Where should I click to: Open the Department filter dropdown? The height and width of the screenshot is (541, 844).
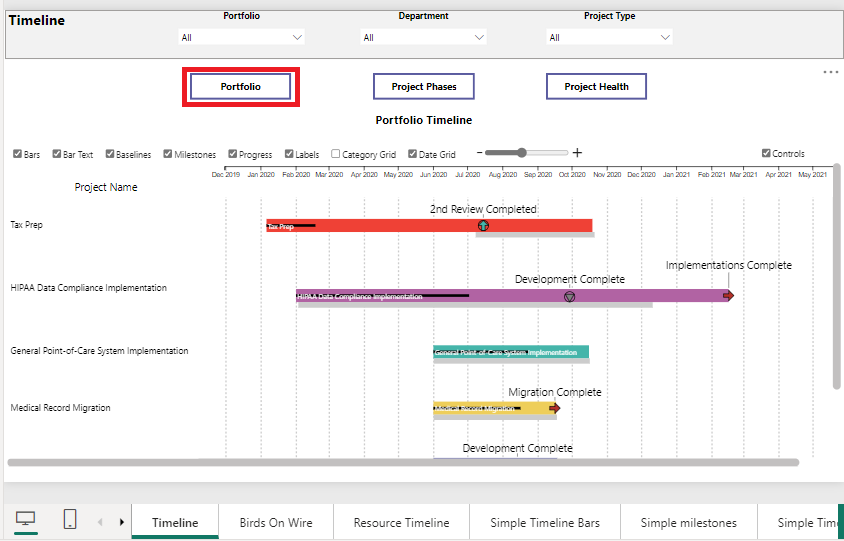point(424,37)
